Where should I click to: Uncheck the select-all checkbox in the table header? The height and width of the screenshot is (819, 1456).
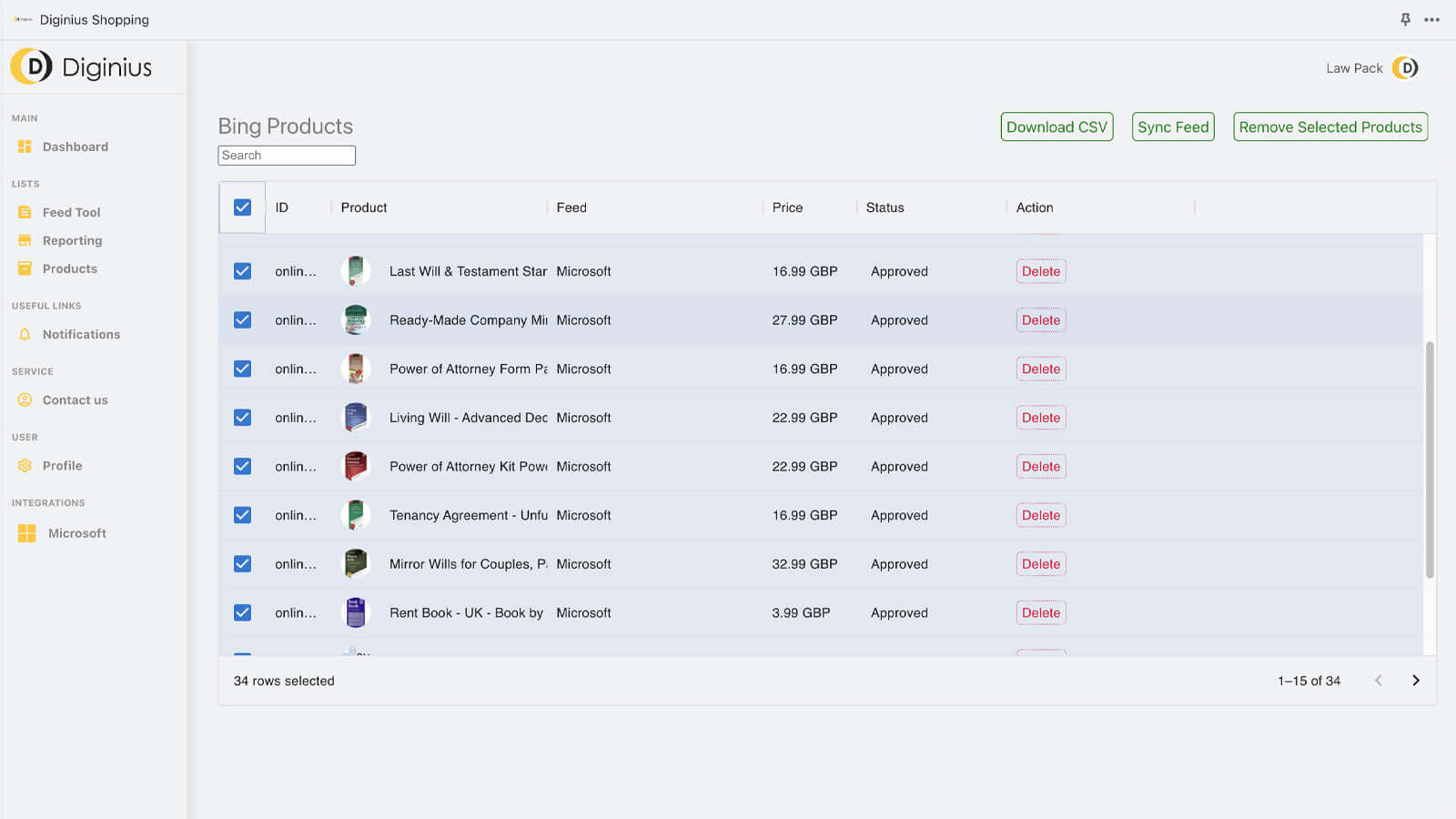(x=242, y=207)
